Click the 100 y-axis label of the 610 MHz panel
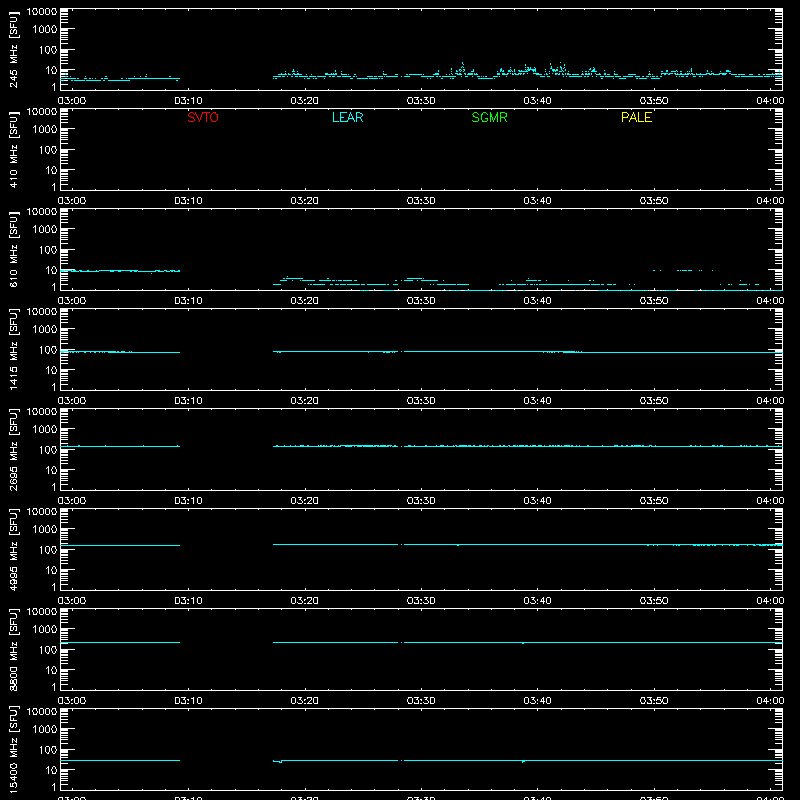The image size is (800, 800). pyautogui.click(x=48, y=250)
